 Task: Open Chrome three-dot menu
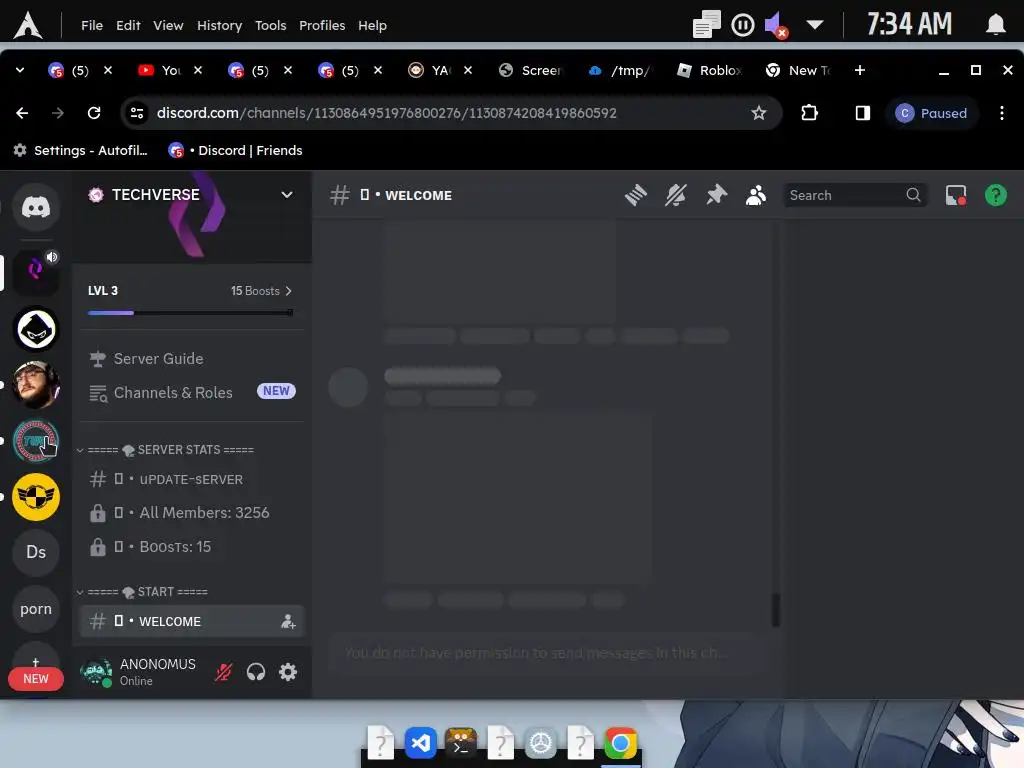click(x=1002, y=113)
